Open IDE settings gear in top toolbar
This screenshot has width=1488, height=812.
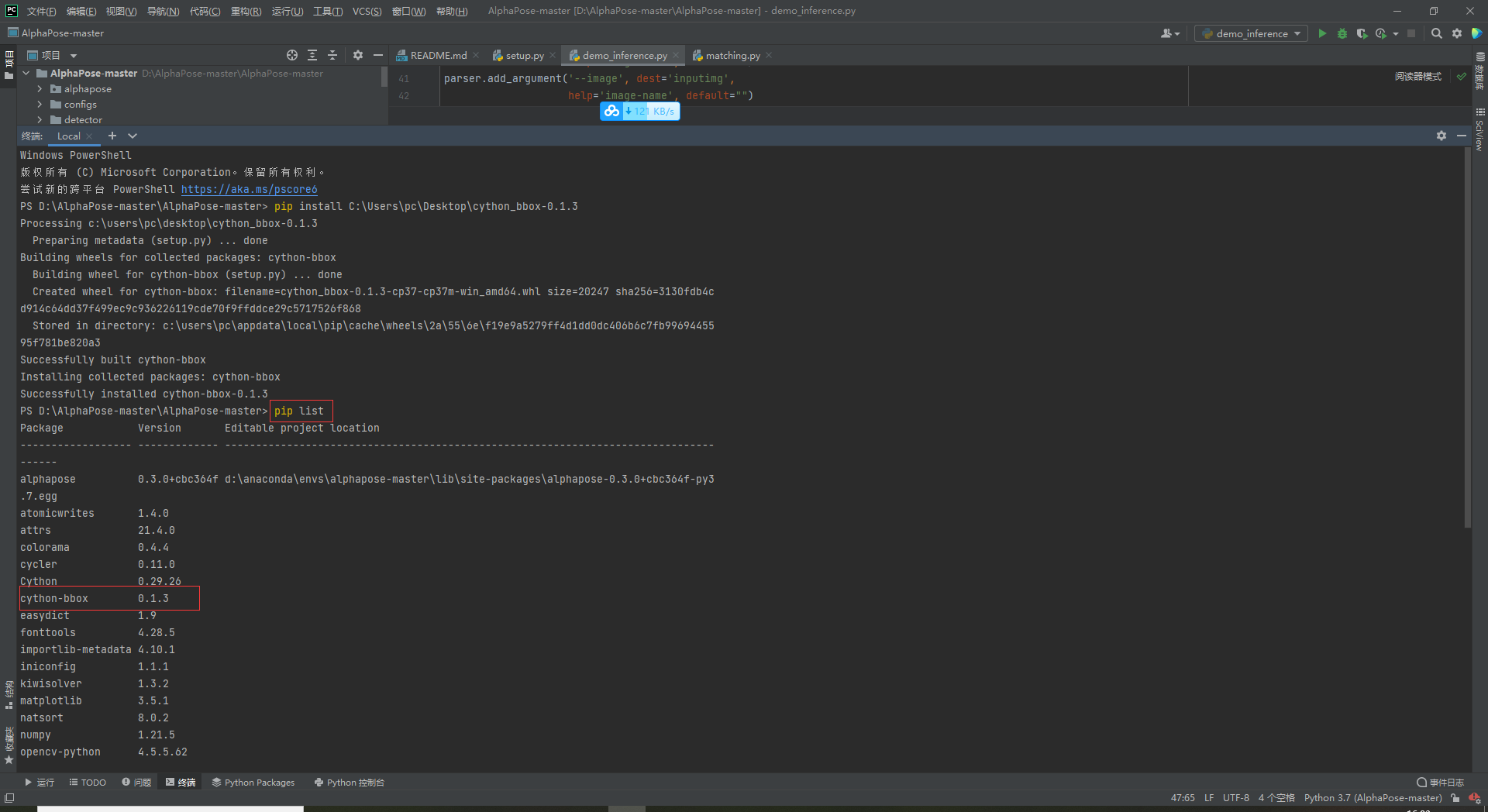1457,33
